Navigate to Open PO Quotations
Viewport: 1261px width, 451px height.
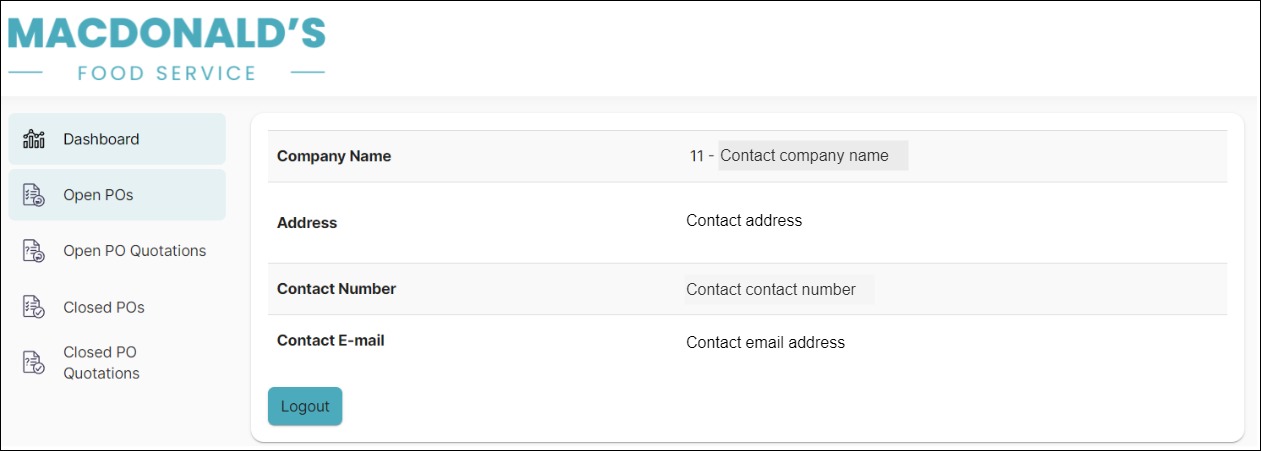click(134, 251)
